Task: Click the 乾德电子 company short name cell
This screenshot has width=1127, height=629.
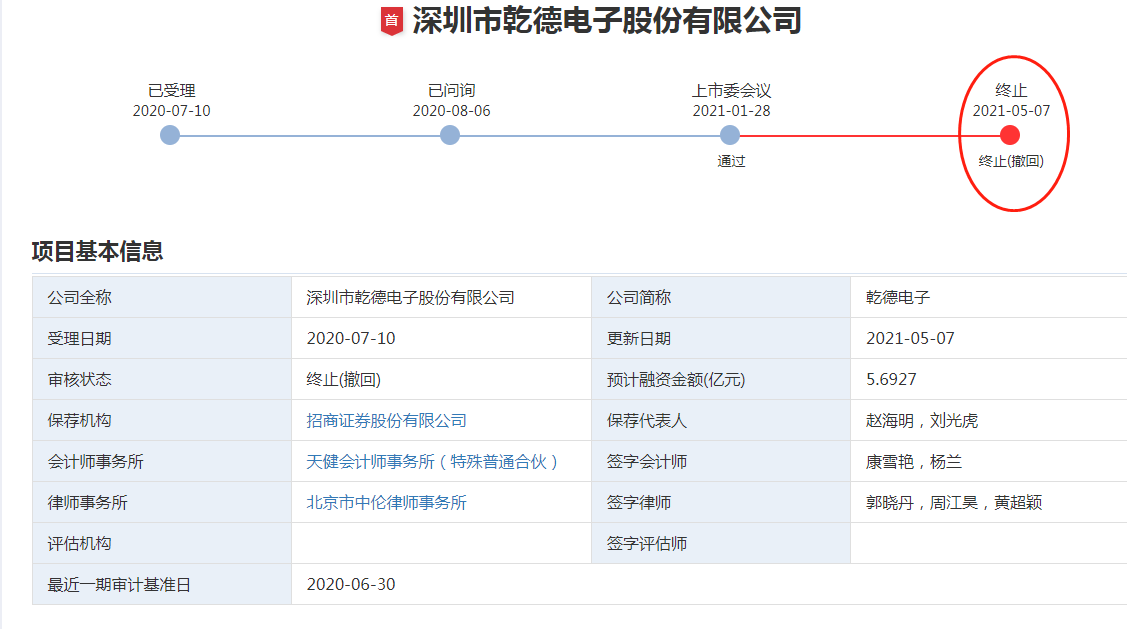Action: 897,298
